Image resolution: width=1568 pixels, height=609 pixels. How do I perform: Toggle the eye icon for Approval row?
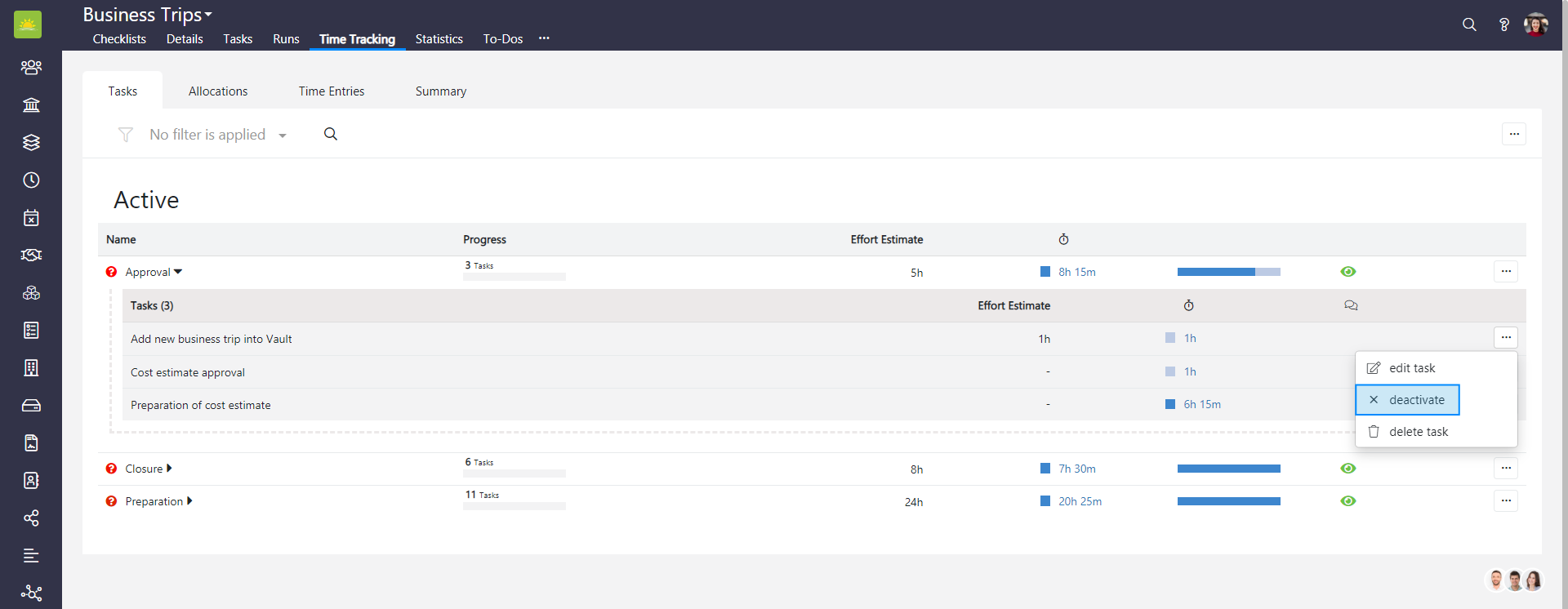[x=1347, y=272]
